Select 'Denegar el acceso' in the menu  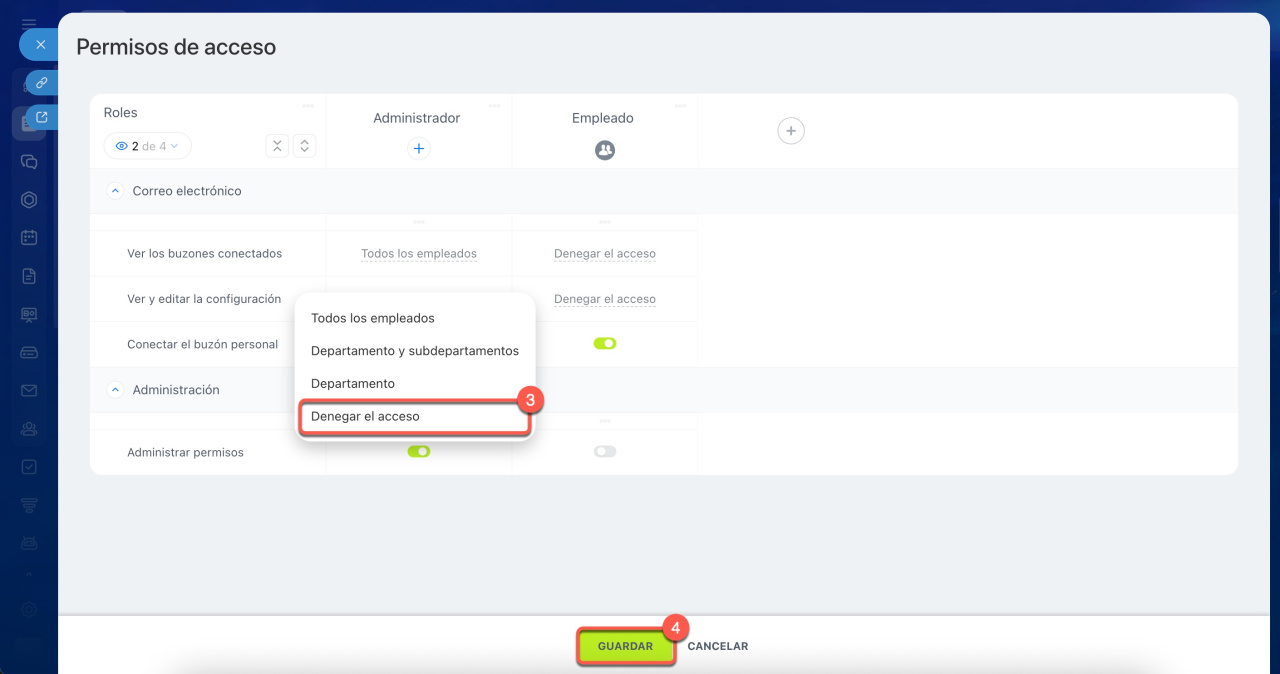click(x=365, y=416)
